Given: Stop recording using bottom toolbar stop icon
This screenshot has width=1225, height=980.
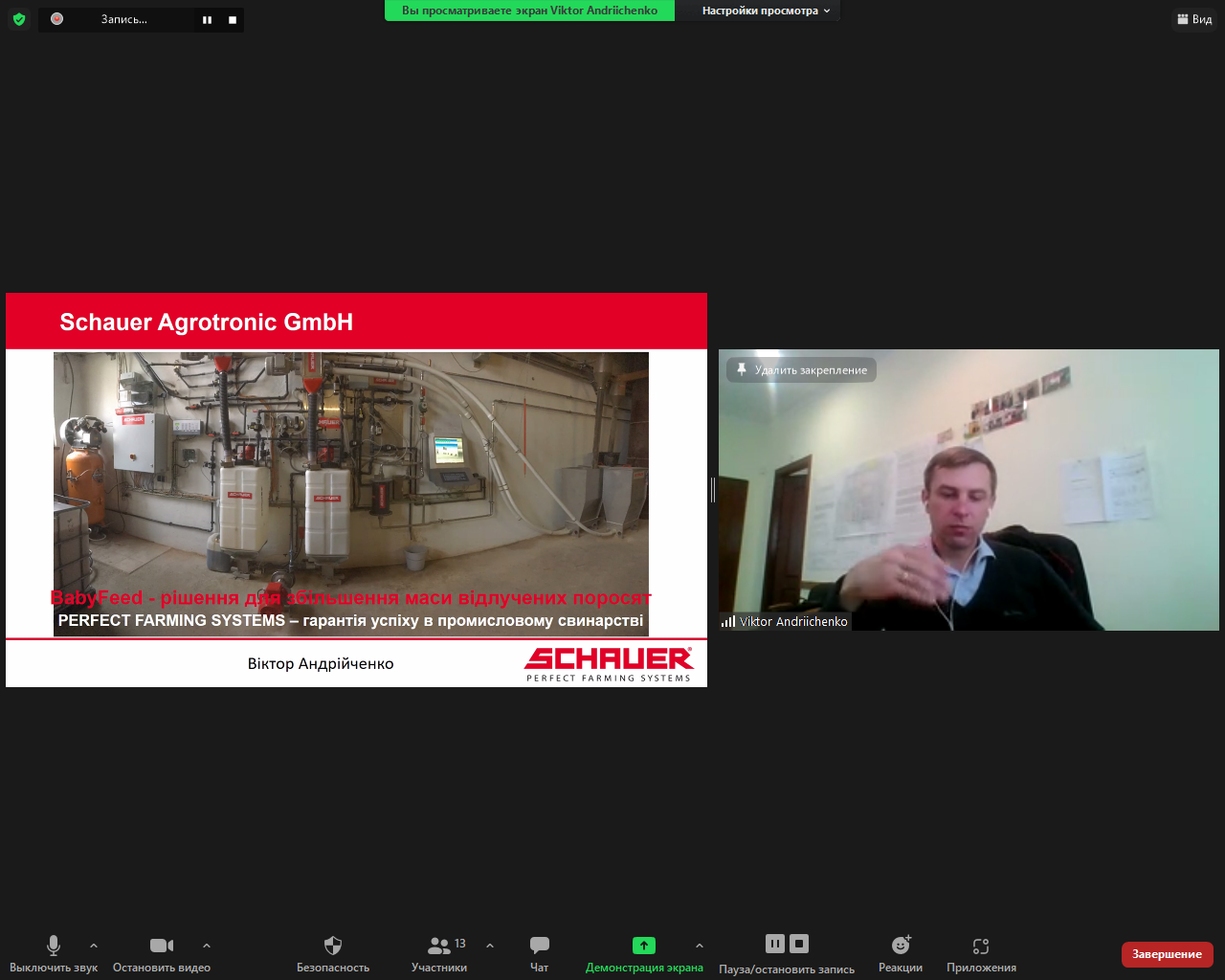Looking at the screenshot, I should [x=799, y=944].
